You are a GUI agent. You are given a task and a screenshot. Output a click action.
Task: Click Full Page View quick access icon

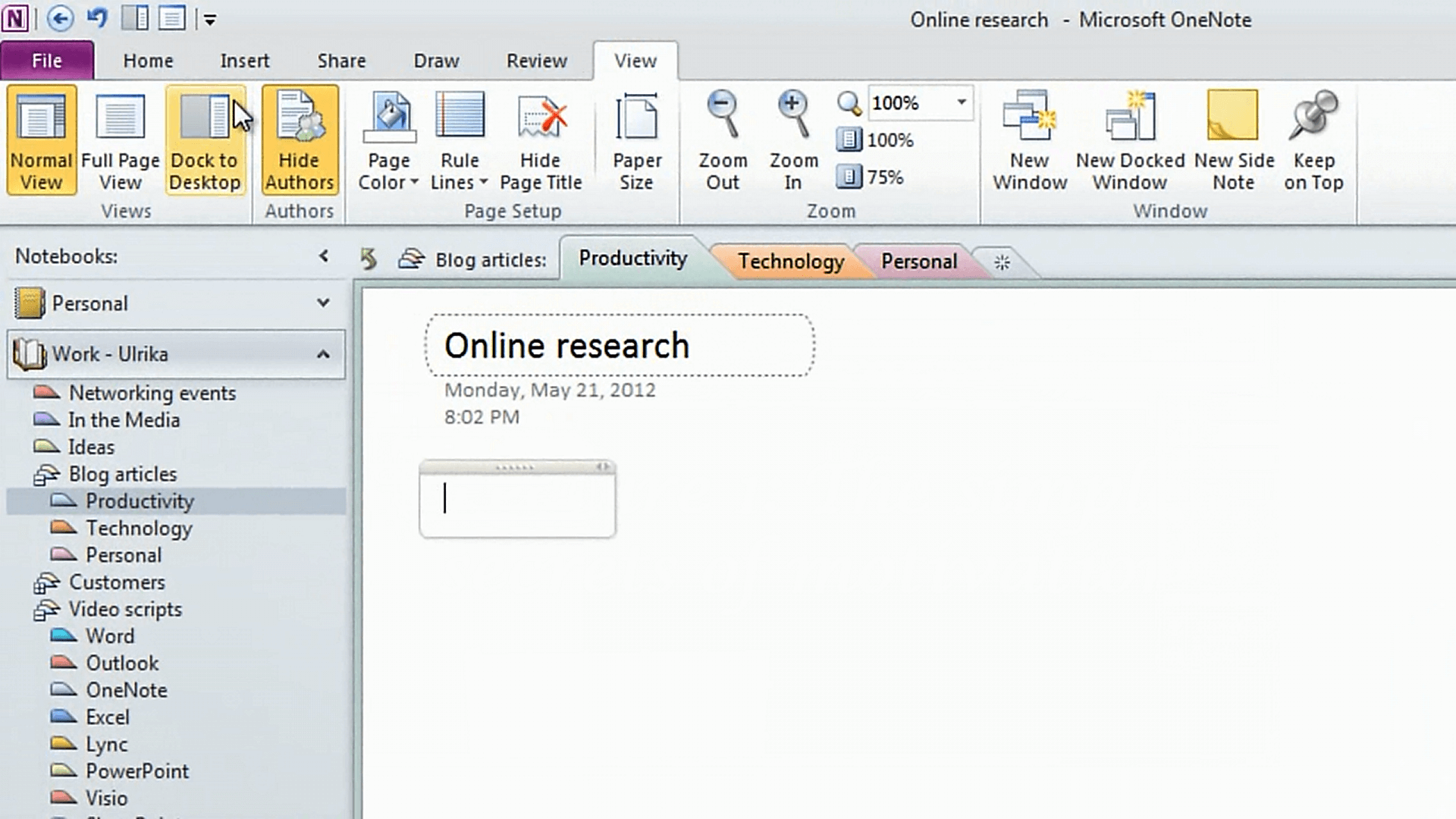[x=172, y=18]
